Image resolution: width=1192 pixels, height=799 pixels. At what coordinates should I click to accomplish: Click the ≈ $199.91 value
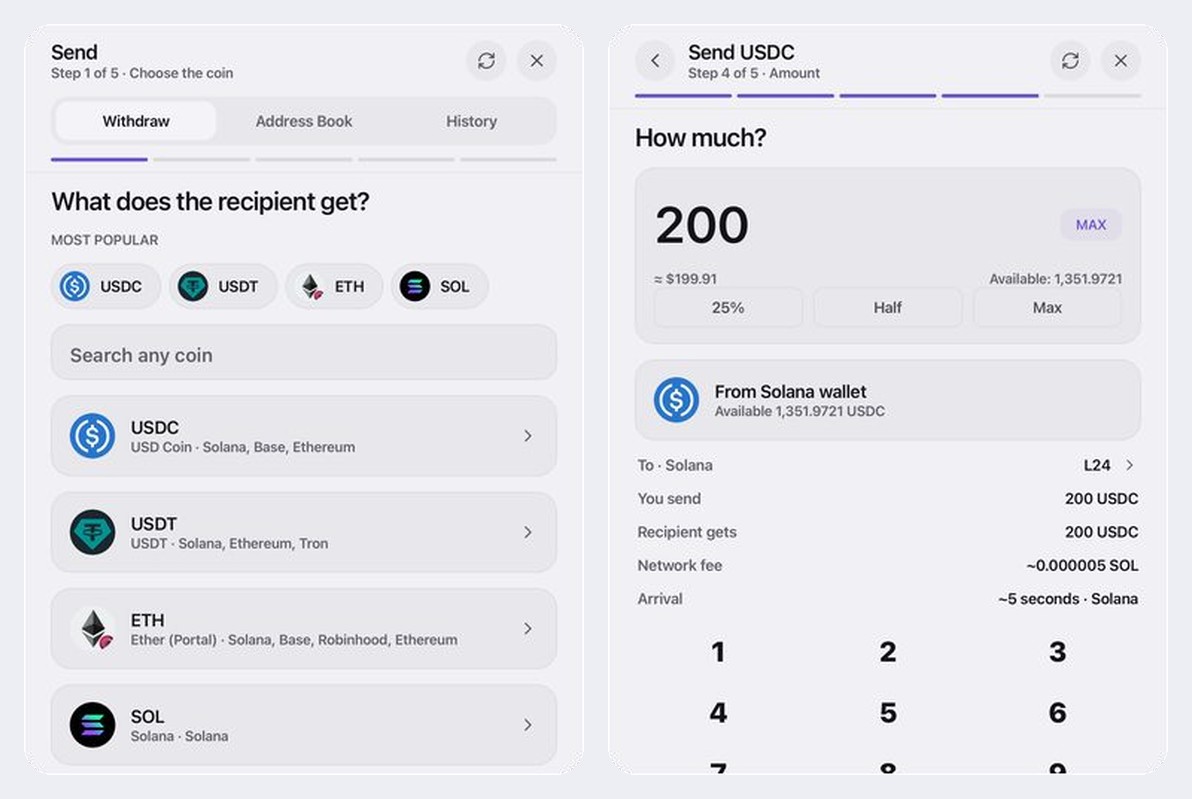pos(685,279)
